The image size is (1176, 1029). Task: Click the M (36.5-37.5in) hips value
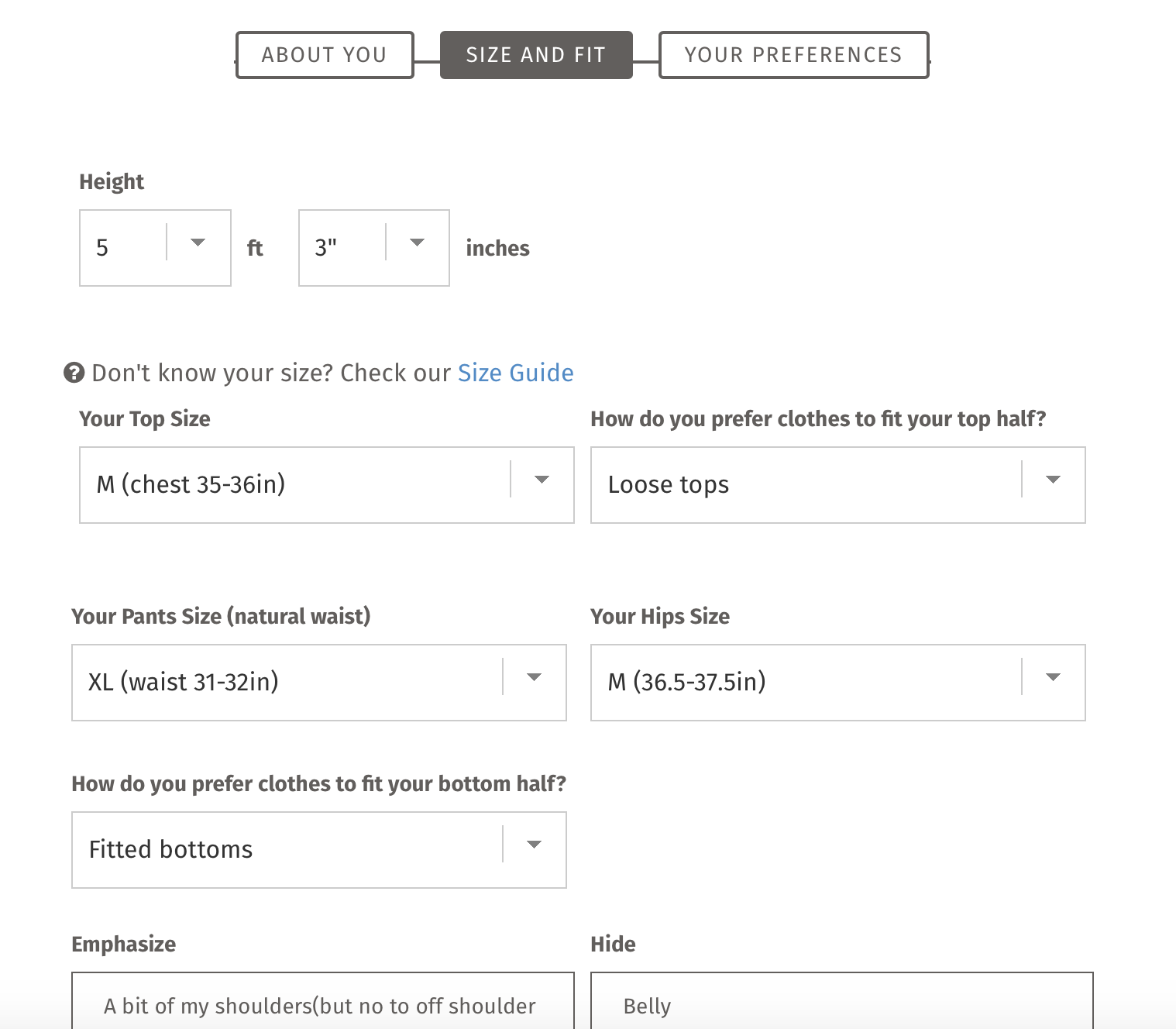tap(687, 682)
